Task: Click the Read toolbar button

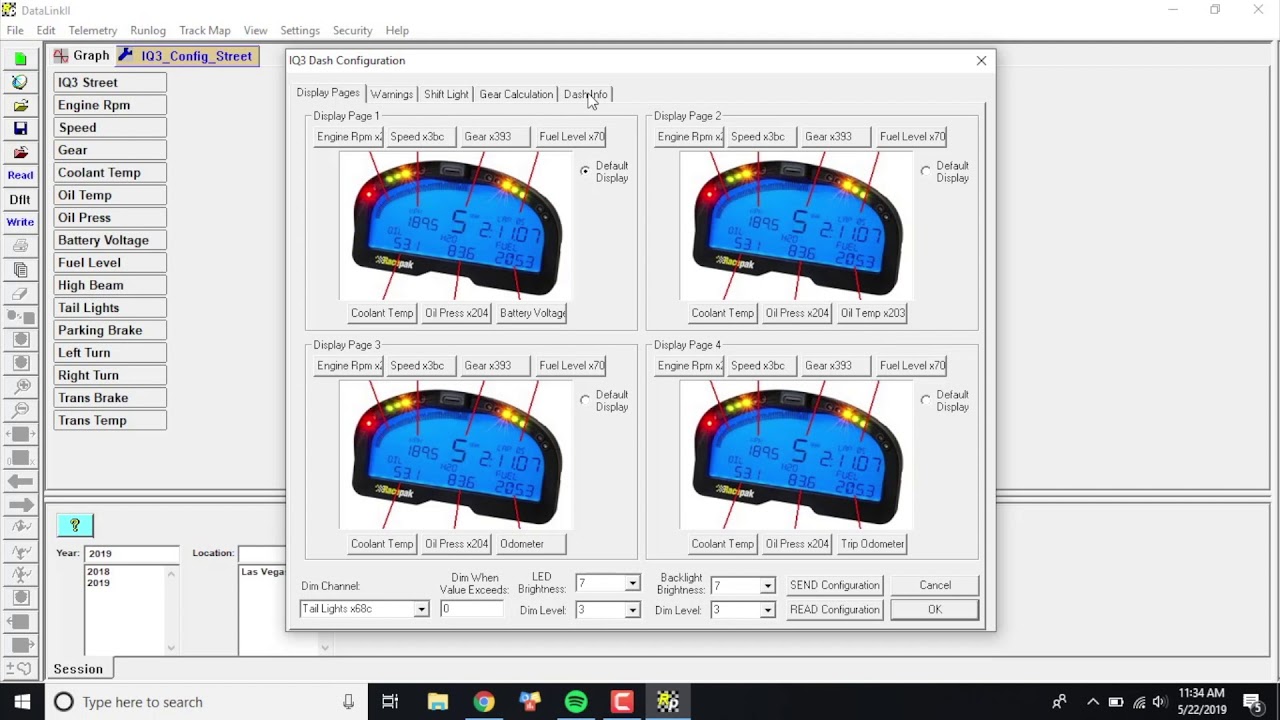Action: (20, 175)
